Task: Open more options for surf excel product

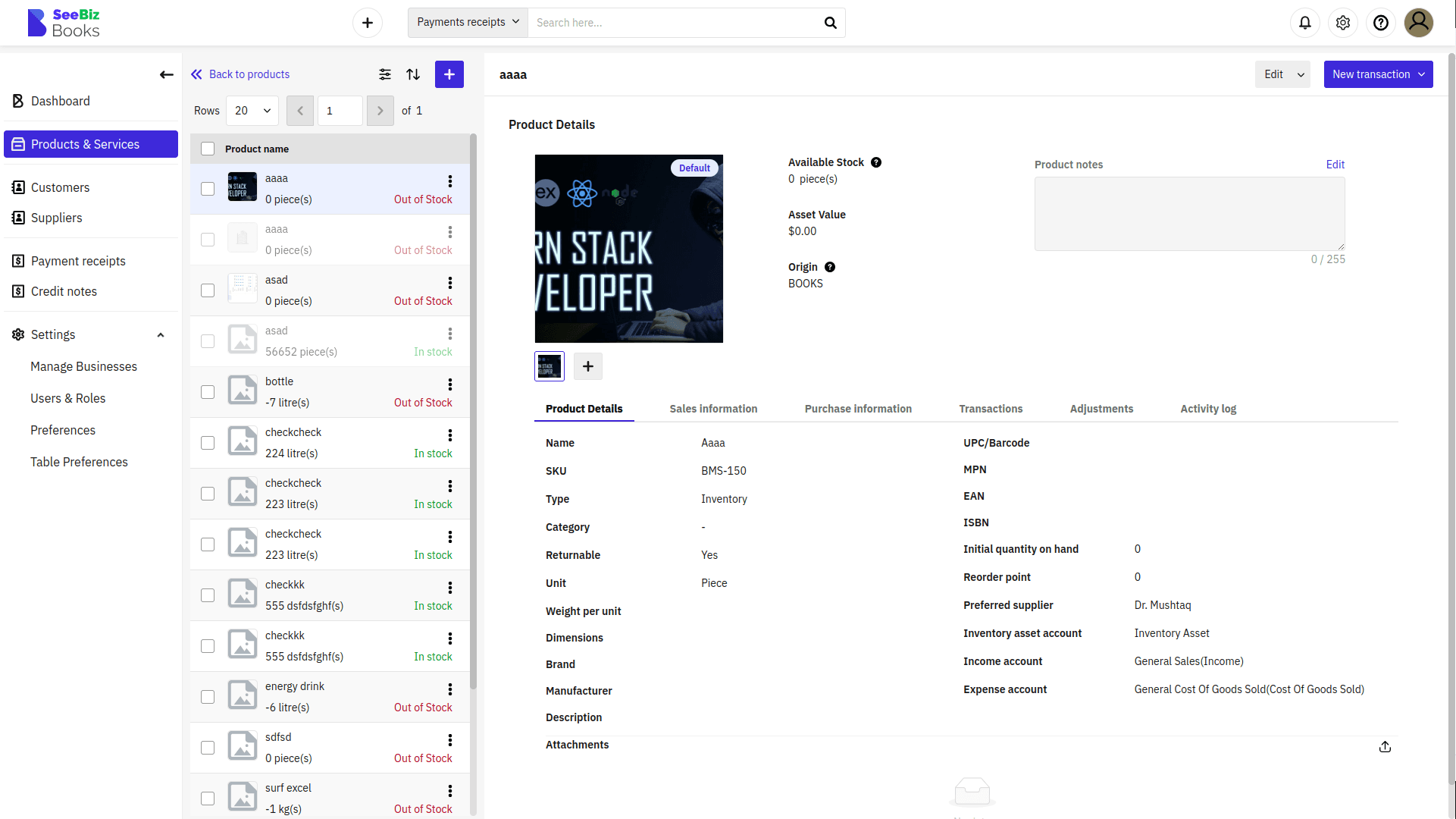Action: 450,791
